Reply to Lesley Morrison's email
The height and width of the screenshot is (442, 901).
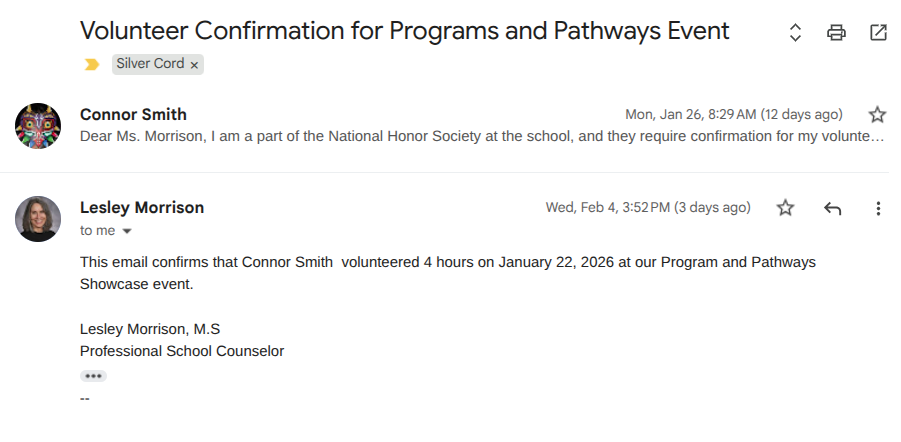pyautogui.click(x=832, y=208)
